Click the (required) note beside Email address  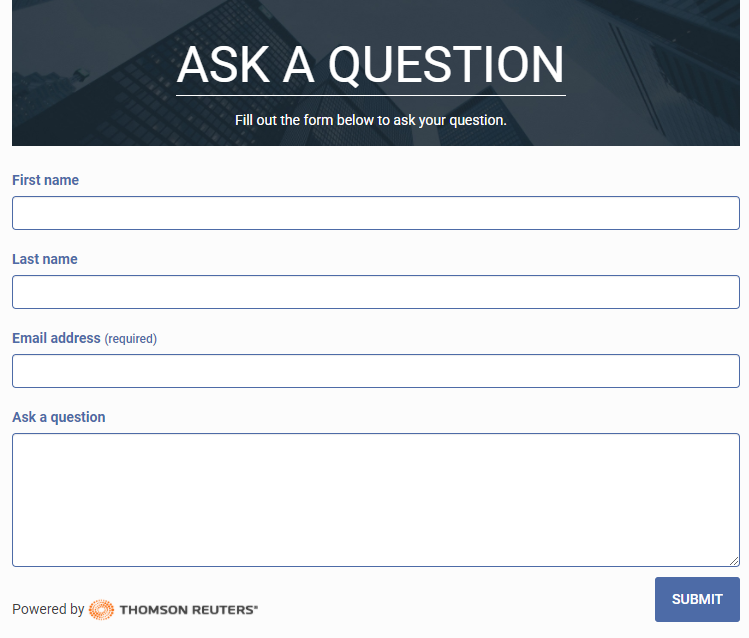131,339
